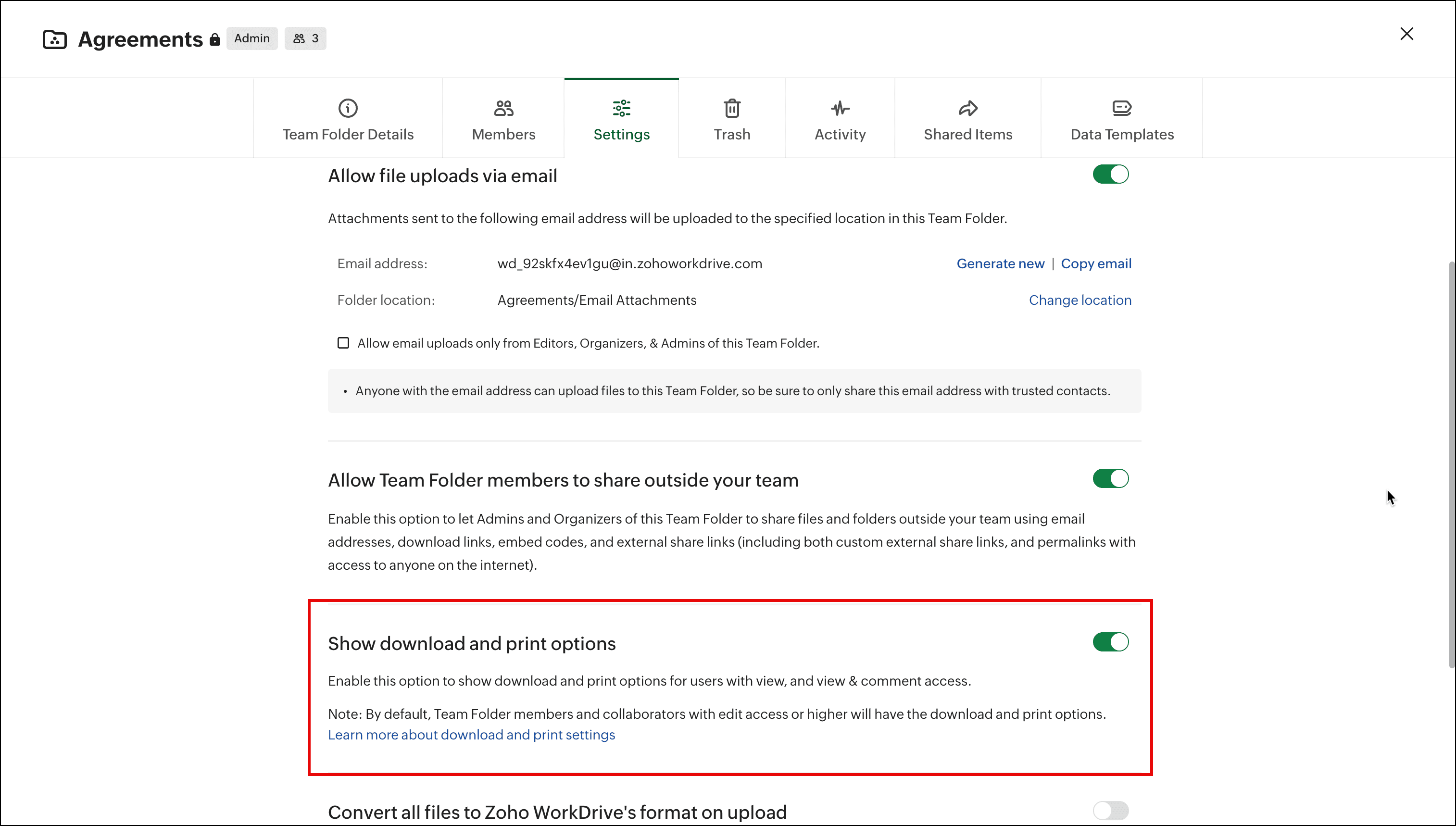Screen dimensions: 1456x826
Task: Open Learn more about download settings link
Action: pos(471,735)
